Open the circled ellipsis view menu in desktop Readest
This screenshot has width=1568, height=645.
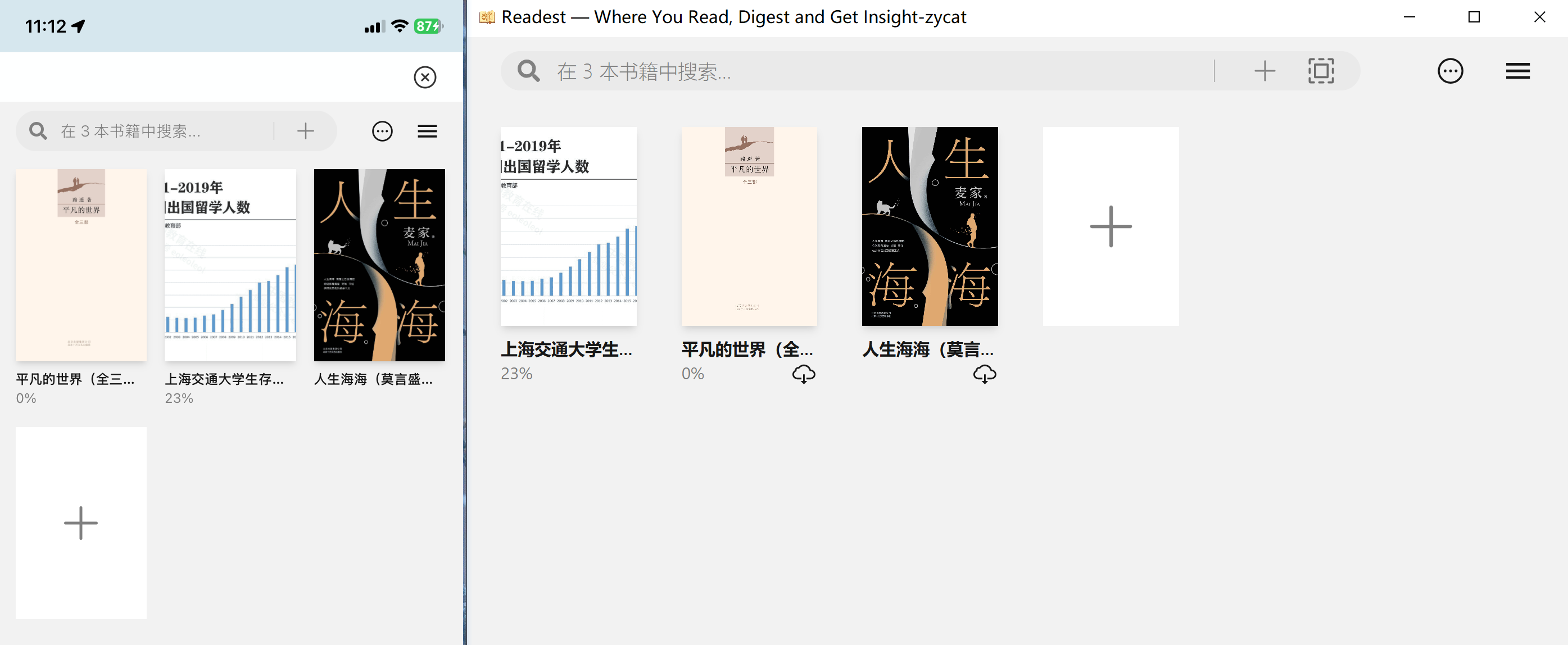[x=1450, y=71]
